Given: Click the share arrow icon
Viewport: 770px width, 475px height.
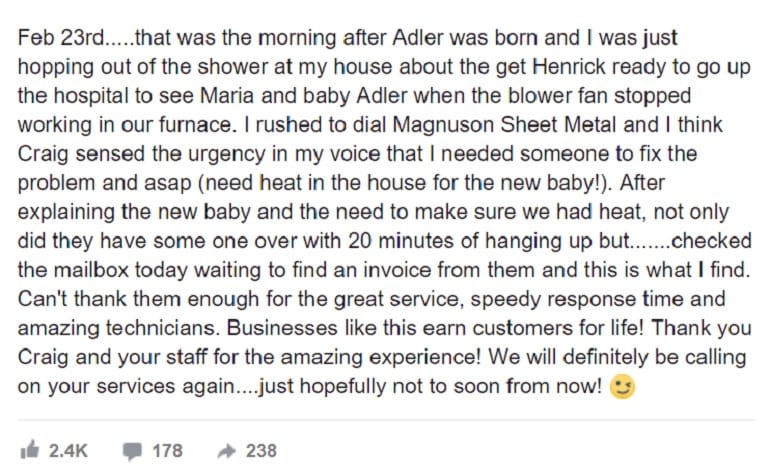Looking at the screenshot, I should 227,451.
